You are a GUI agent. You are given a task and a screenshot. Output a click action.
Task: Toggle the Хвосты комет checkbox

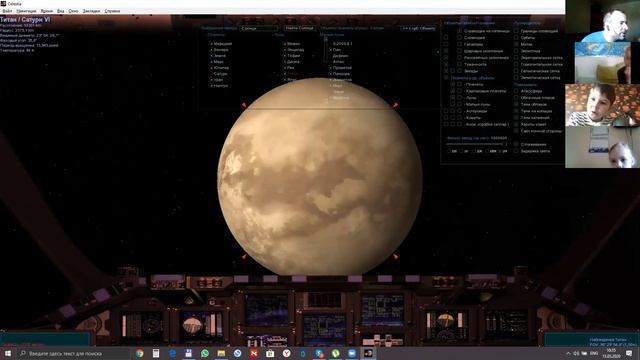point(516,124)
